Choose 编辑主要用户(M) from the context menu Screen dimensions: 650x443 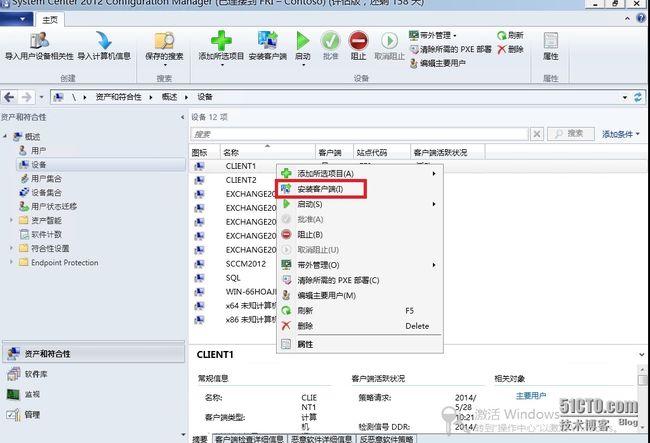click(x=359, y=295)
